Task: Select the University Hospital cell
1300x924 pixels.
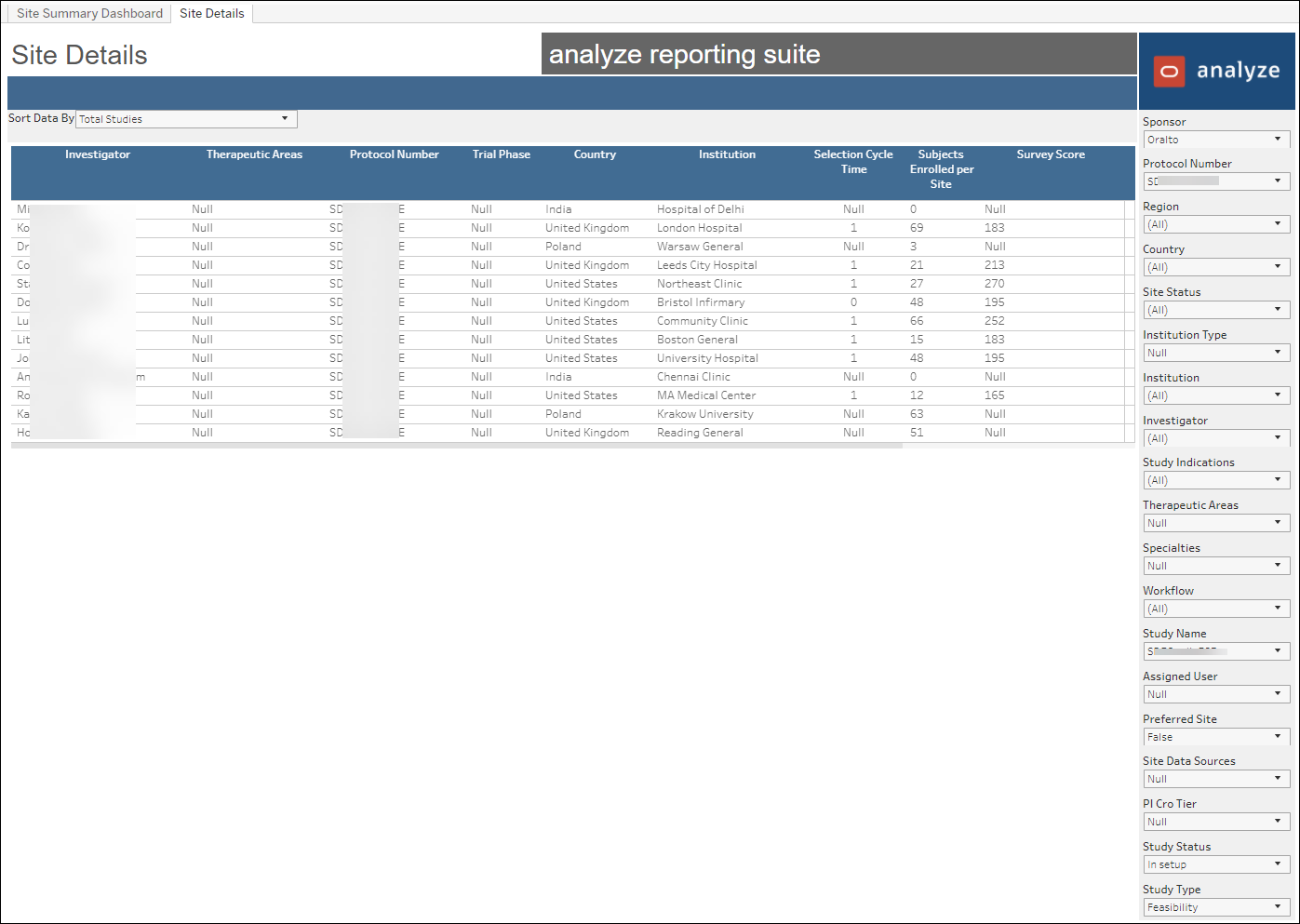Action: click(707, 358)
